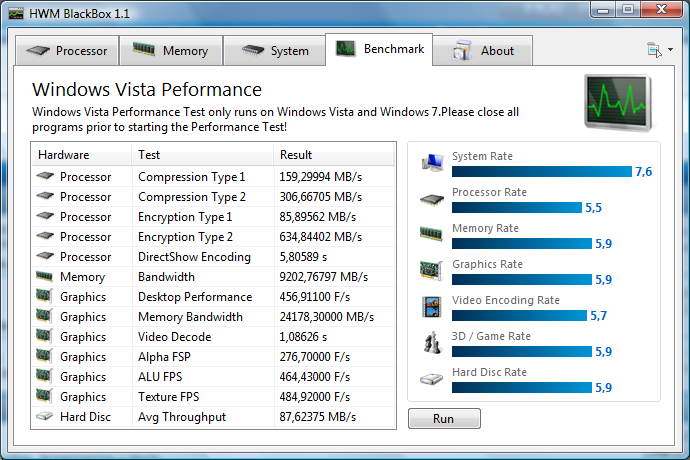
Task: Click the Hard Disc Rate drive icon
Action: (431, 379)
